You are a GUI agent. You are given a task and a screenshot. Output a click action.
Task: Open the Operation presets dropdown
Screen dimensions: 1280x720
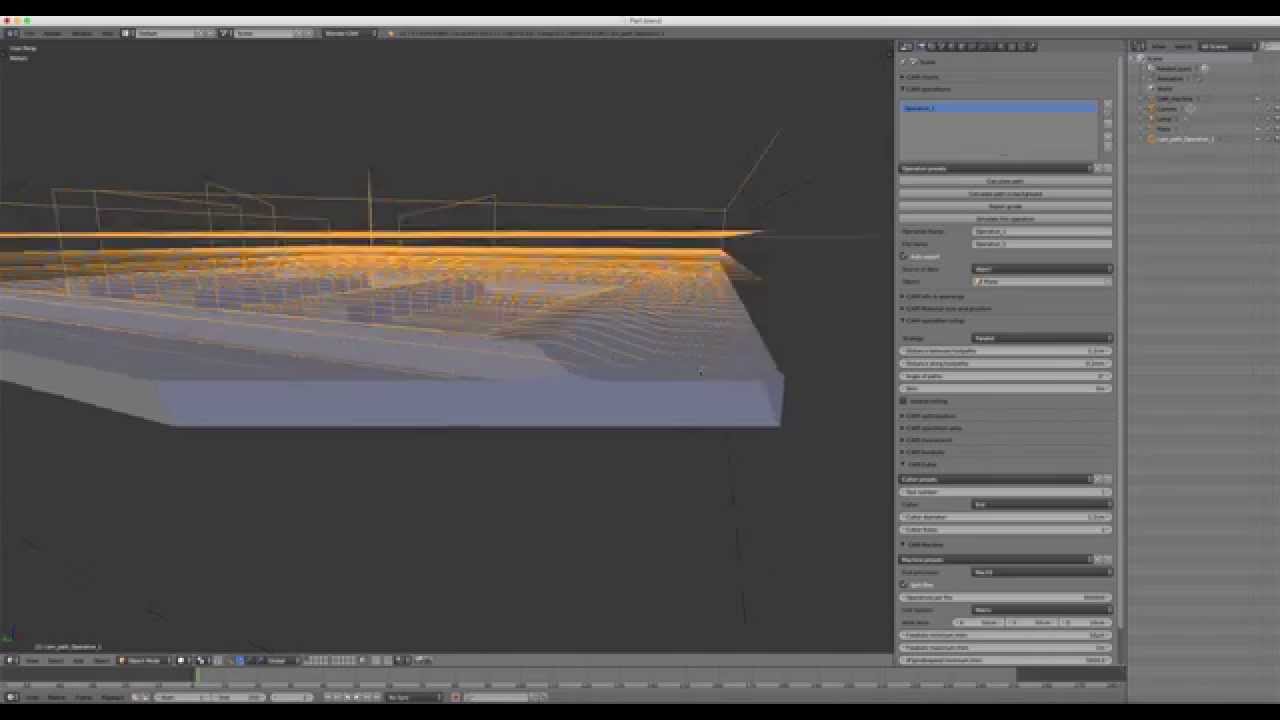(995, 168)
